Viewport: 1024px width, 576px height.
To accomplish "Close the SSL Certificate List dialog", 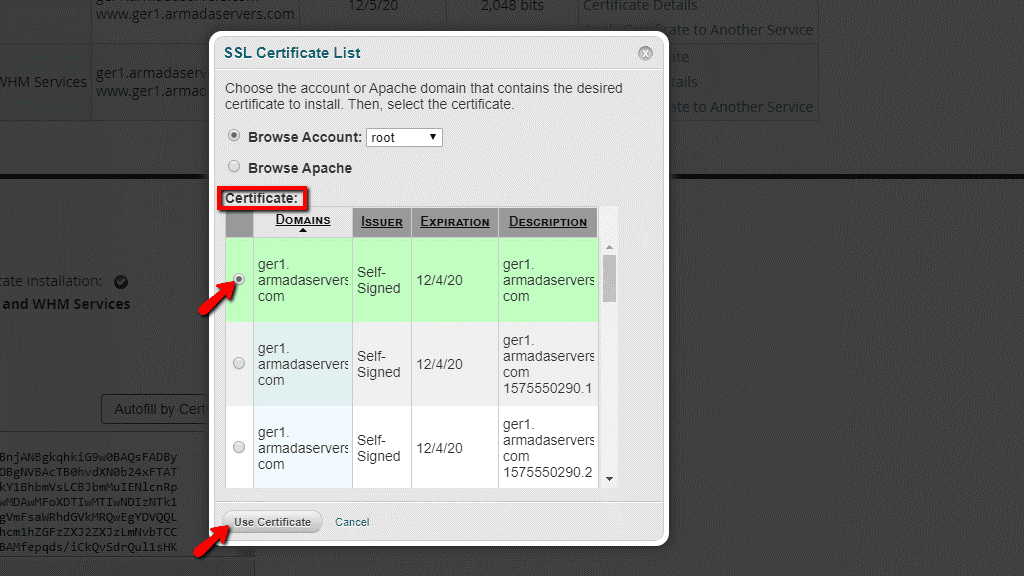I will coord(646,53).
